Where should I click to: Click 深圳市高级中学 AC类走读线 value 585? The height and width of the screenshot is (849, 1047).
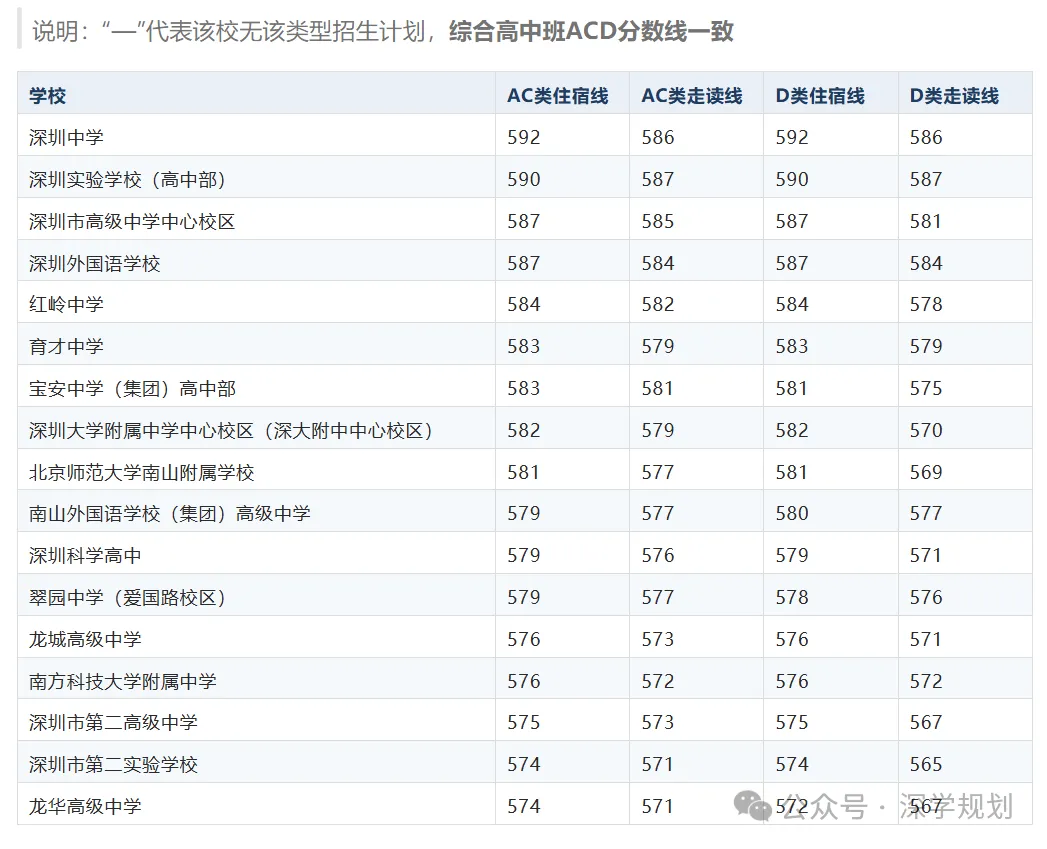[658, 222]
